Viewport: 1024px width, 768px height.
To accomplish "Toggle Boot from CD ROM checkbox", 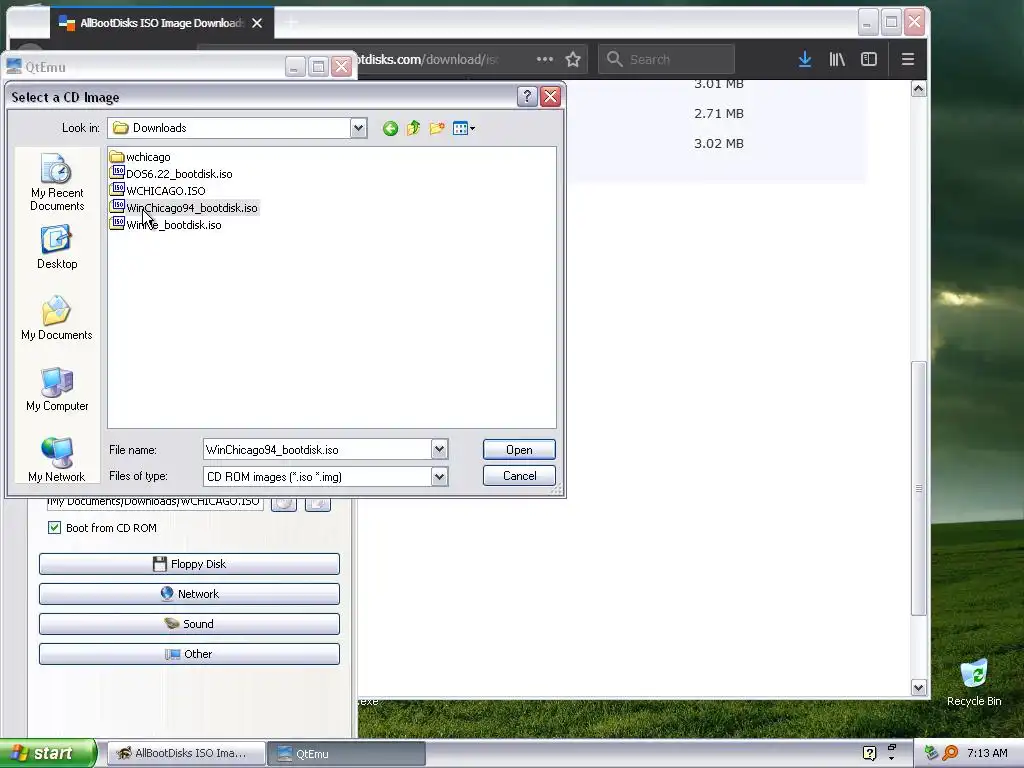I will [x=54, y=528].
